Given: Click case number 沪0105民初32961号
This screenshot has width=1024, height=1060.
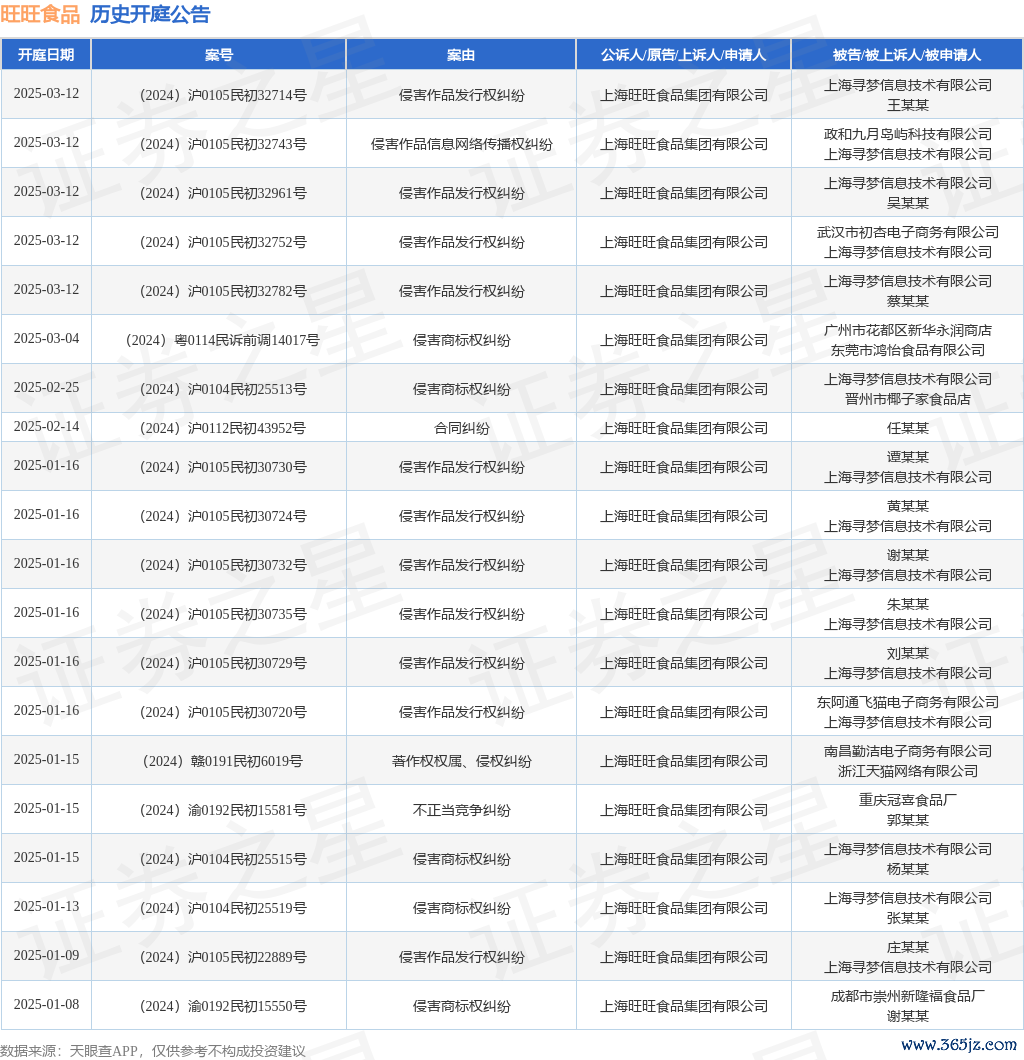Looking at the screenshot, I should pyautogui.click(x=223, y=193).
